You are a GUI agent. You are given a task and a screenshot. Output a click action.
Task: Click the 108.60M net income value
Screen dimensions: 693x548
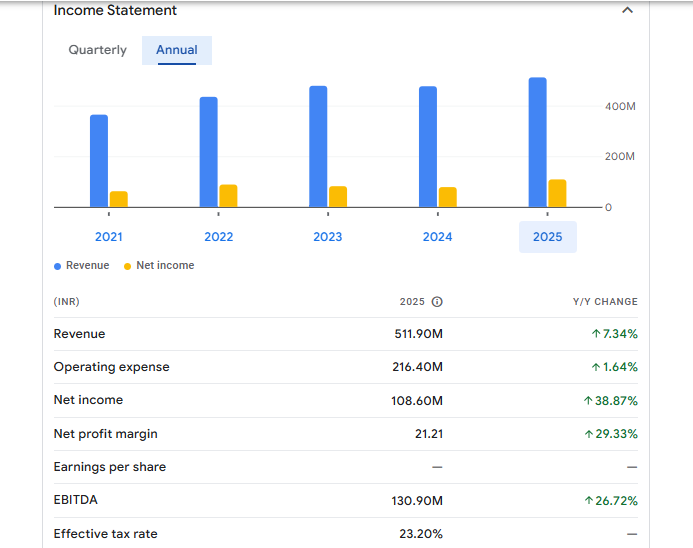coord(417,401)
